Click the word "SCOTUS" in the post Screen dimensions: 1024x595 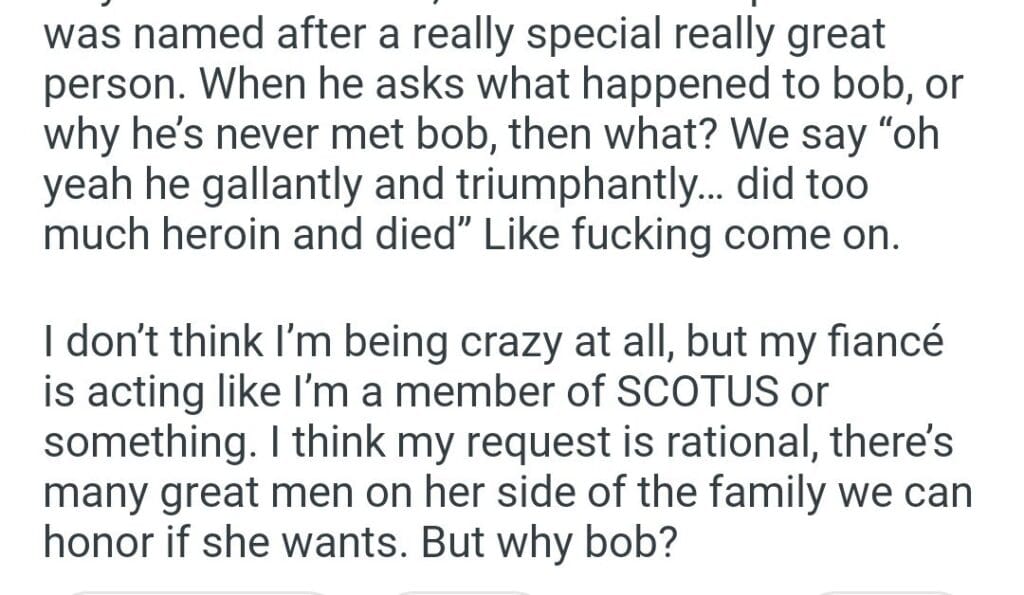695,393
